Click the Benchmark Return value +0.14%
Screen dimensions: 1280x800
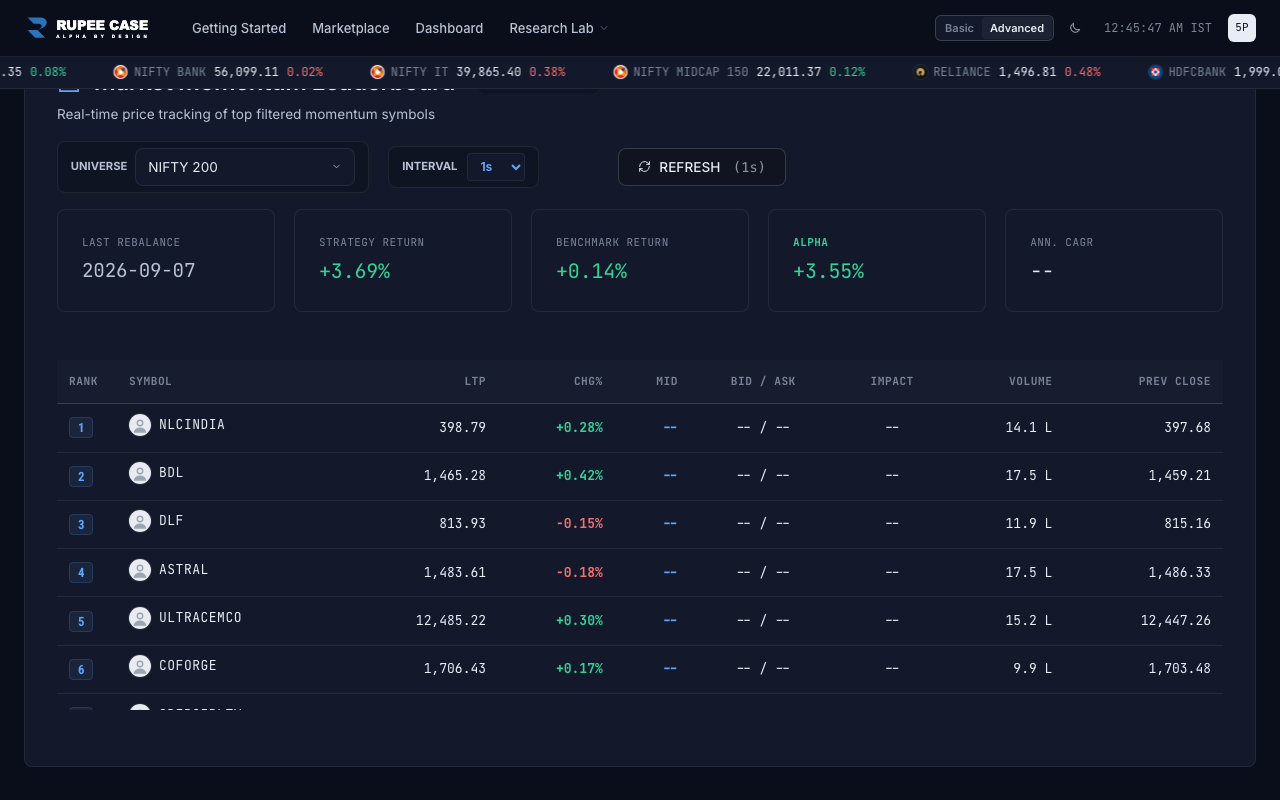(592, 271)
